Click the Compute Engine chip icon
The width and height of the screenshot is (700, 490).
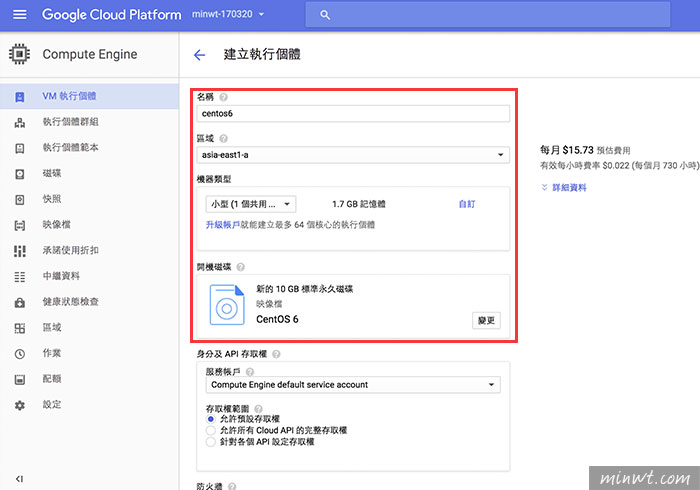[19, 54]
